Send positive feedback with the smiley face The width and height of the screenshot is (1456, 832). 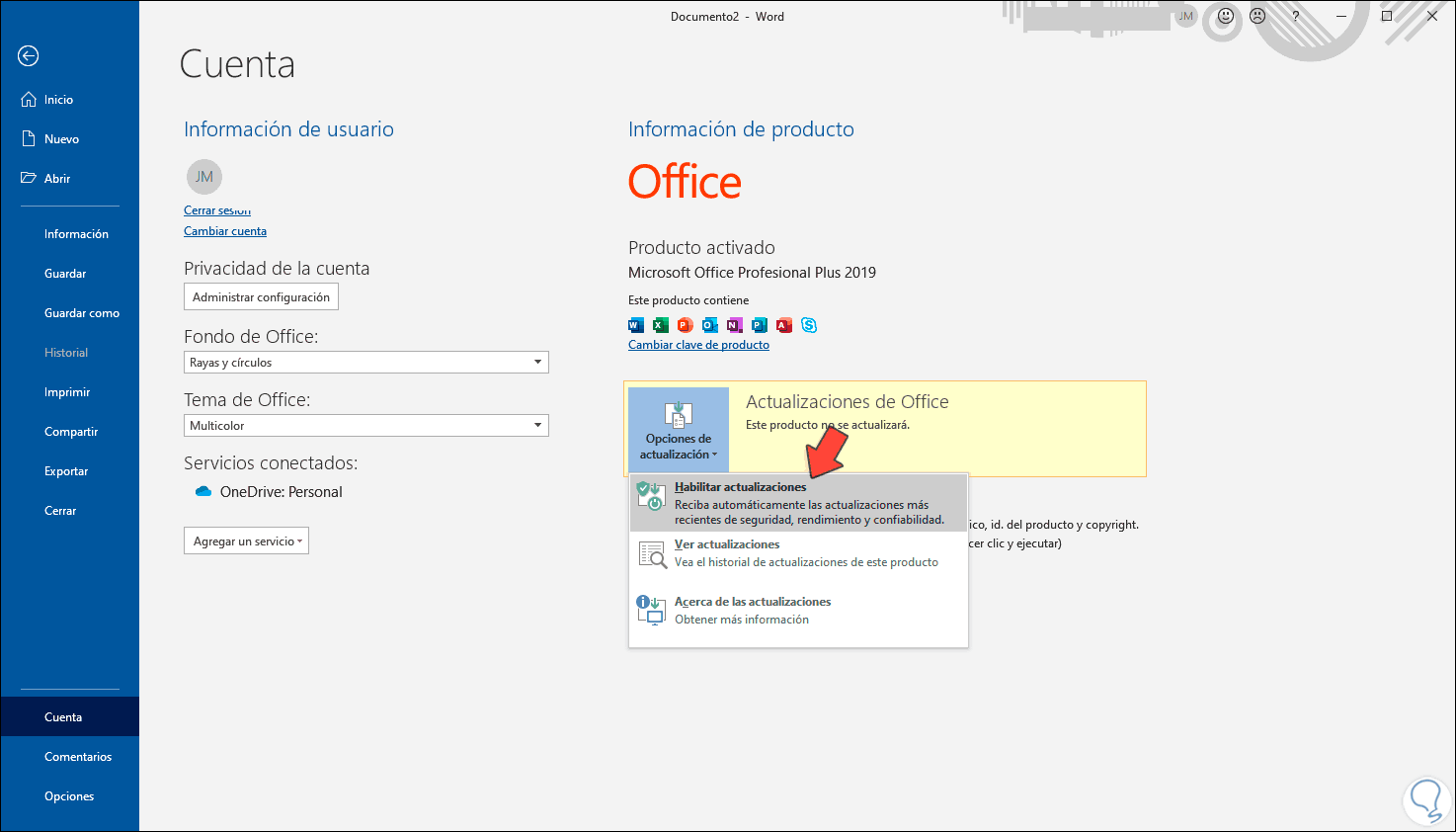click(x=1226, y=16)
